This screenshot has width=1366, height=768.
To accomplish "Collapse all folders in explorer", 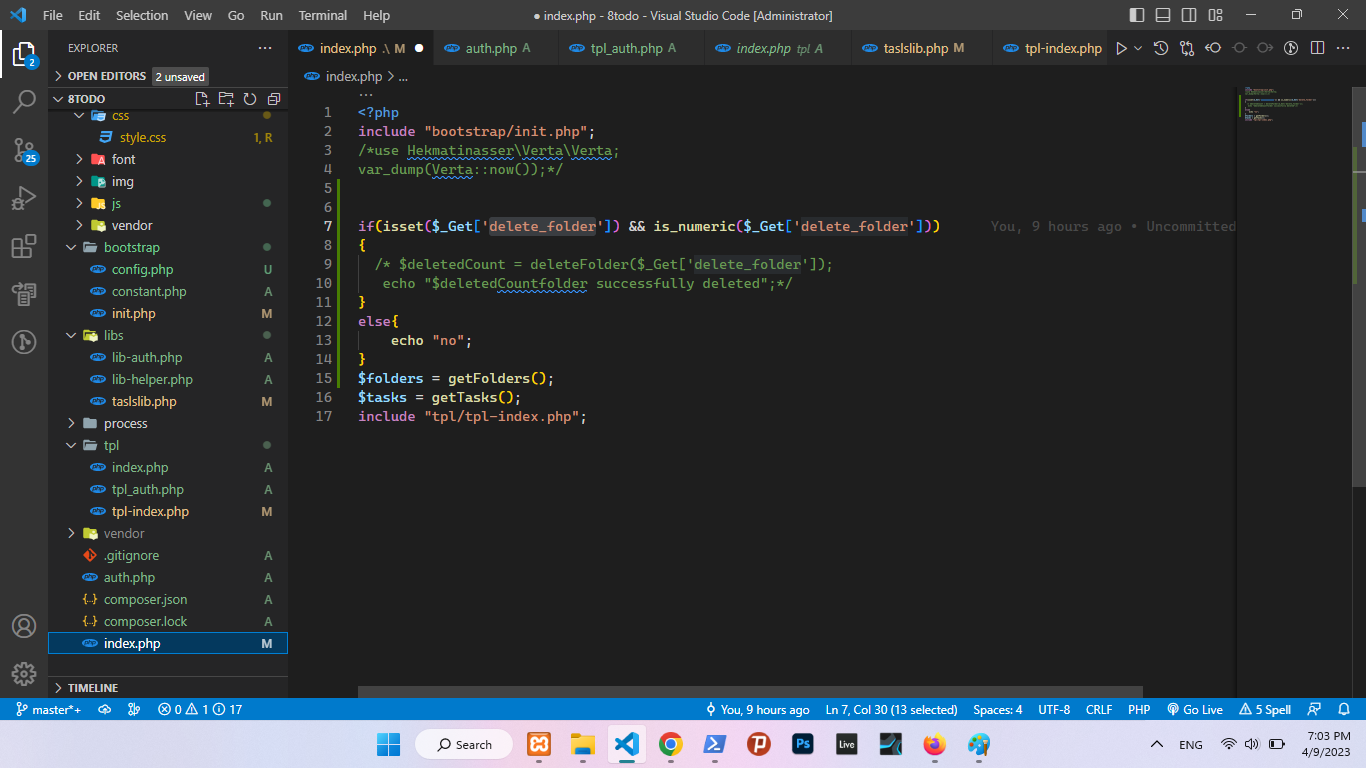I will tap(274, 99).
